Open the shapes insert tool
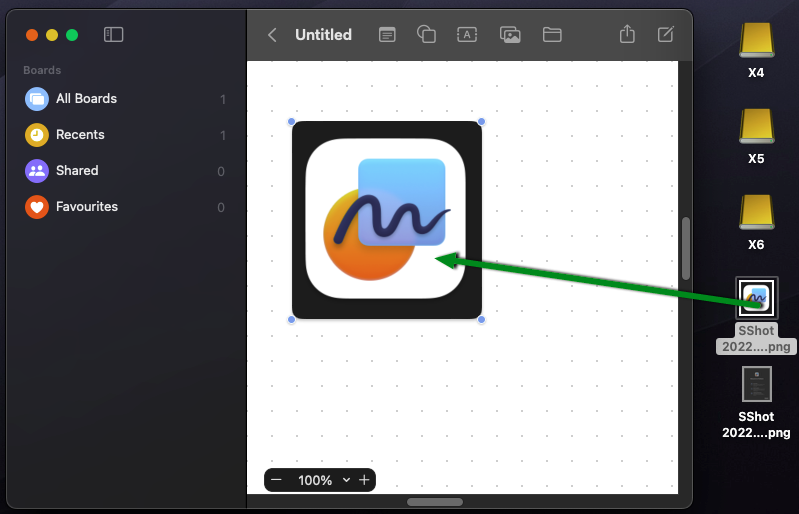 427,35
